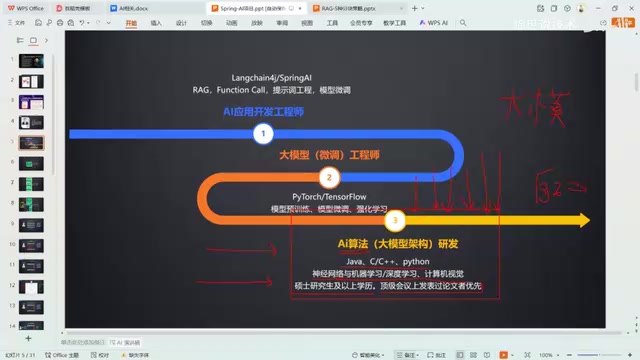Select the 开始 ribbon tab
The image size is (640, 360).
[131, 23]
